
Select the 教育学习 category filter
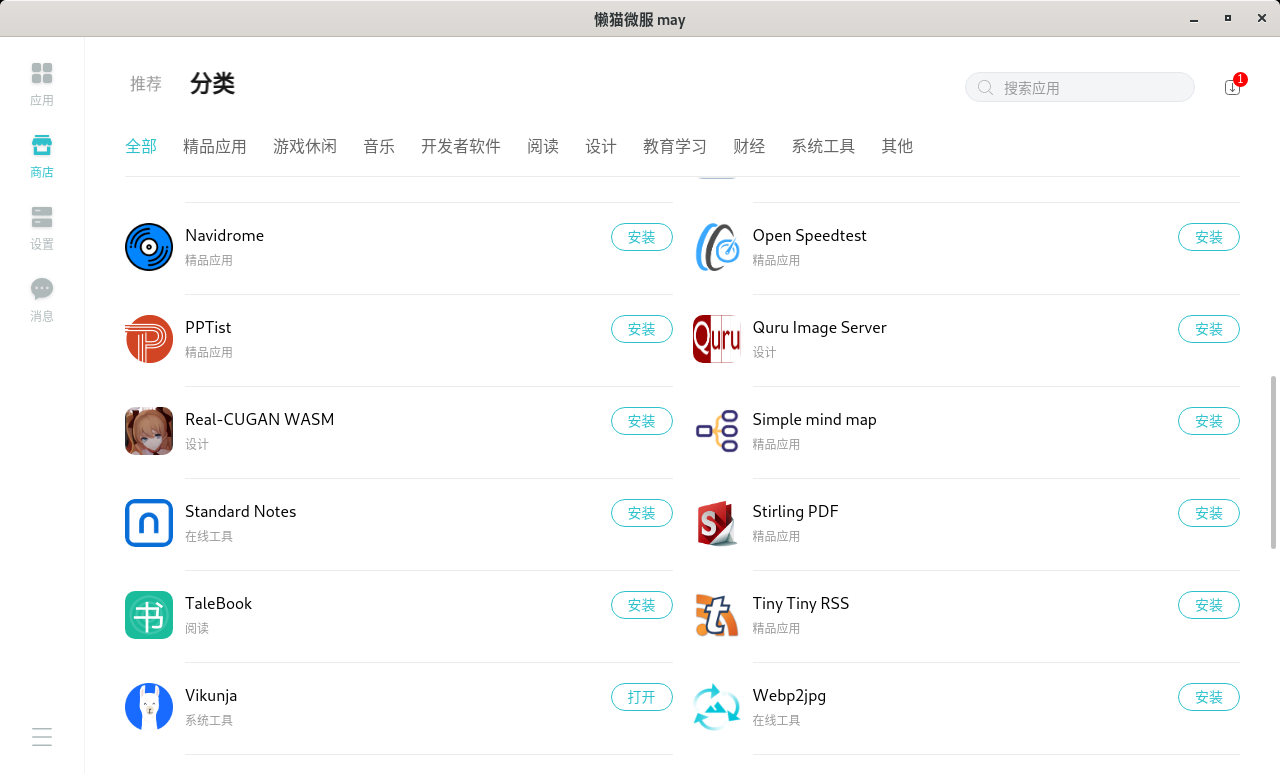click(x=675, y=146)
